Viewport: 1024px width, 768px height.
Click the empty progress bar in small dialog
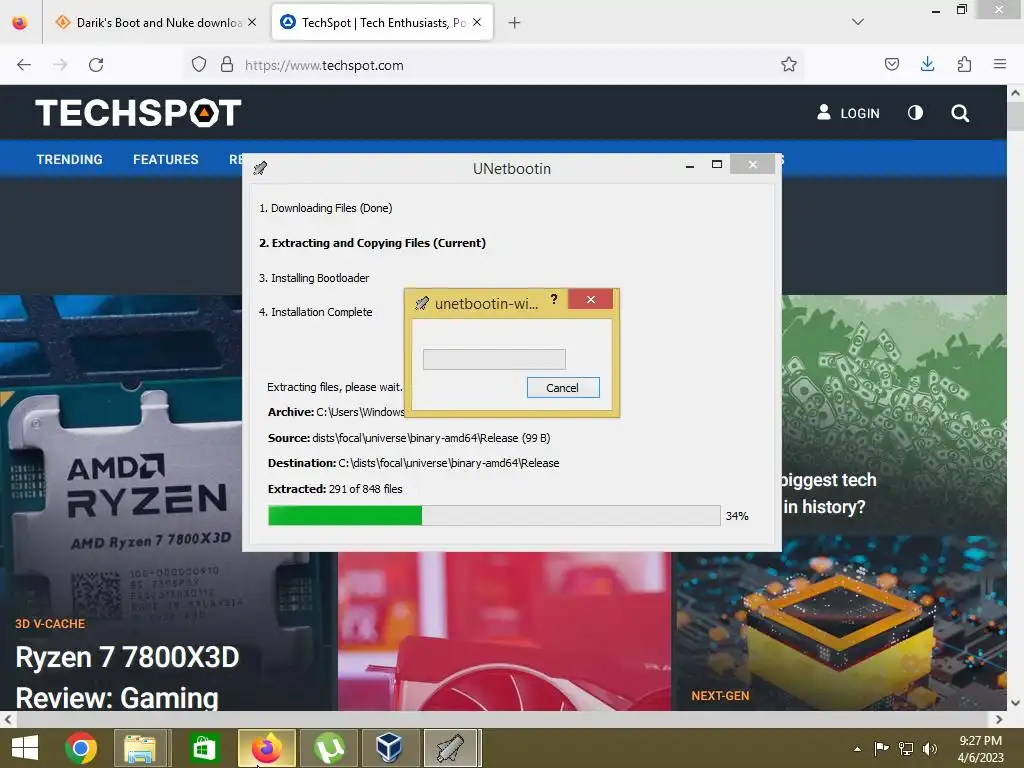494,359
